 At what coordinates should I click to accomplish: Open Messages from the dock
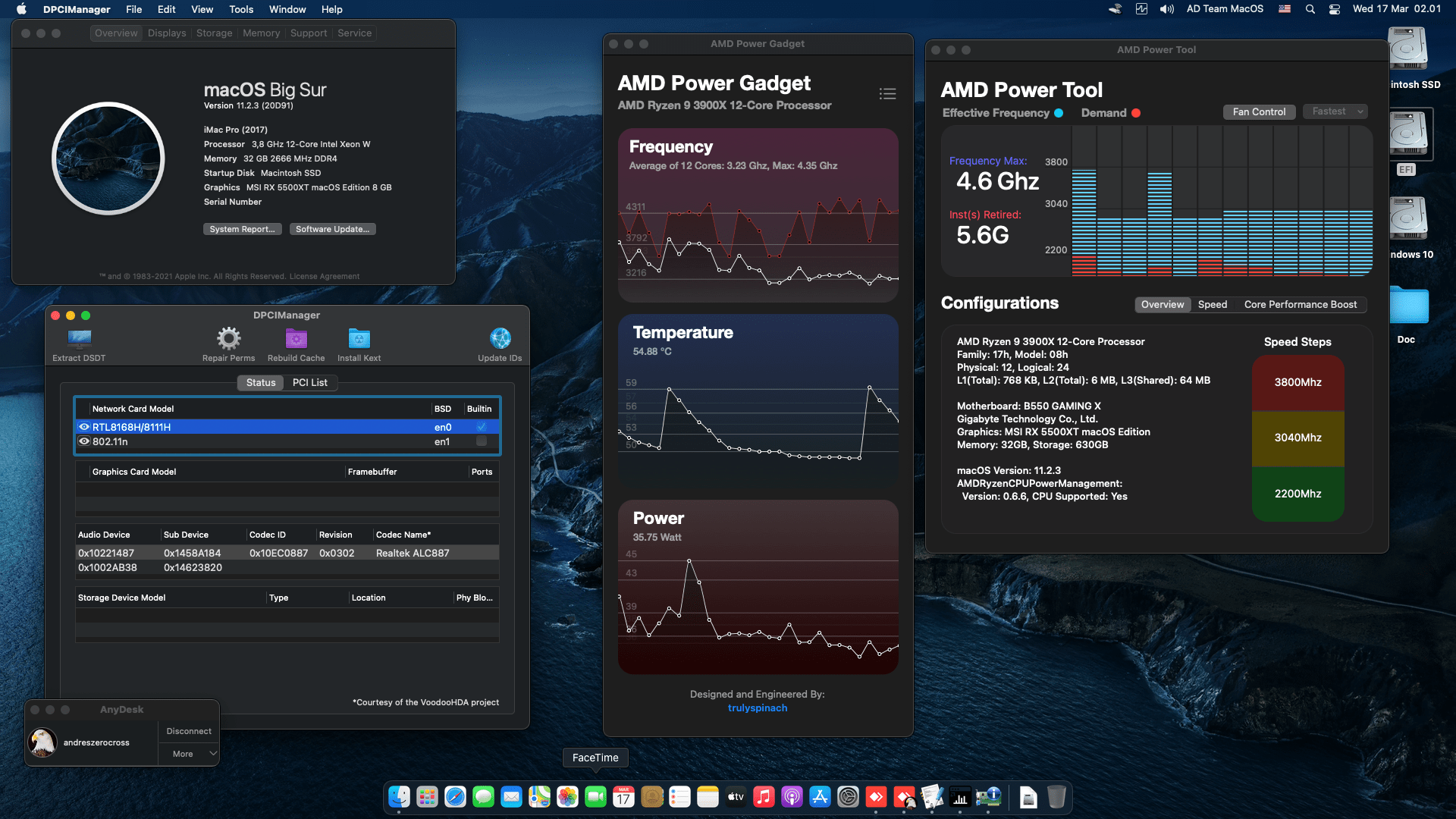click(x=483, y=797)
